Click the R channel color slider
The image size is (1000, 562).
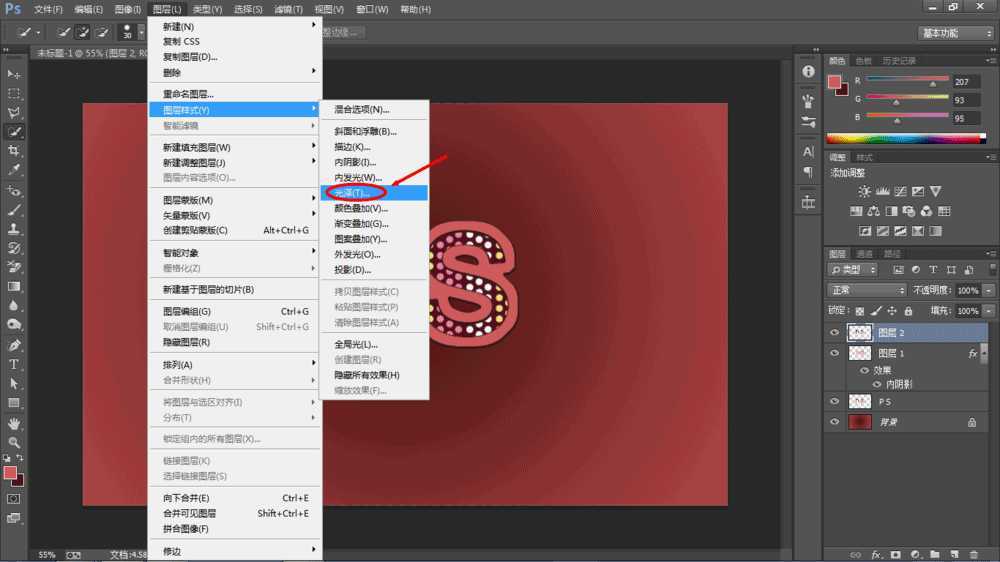point(908,79)
